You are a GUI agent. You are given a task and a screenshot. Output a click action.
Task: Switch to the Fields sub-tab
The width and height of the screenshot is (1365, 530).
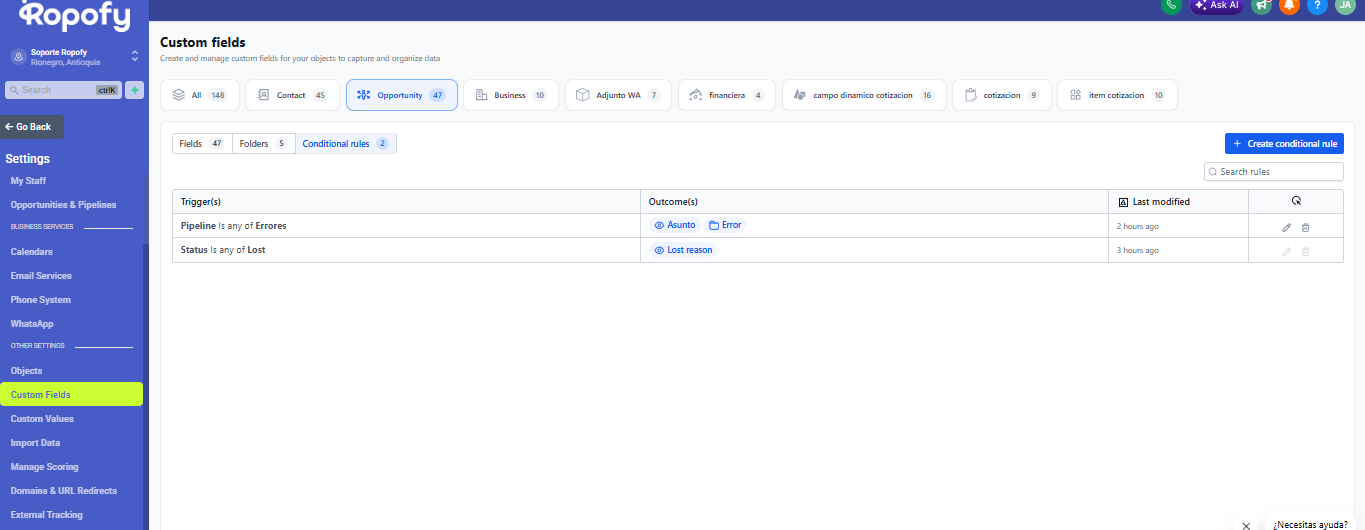(202, 144)
